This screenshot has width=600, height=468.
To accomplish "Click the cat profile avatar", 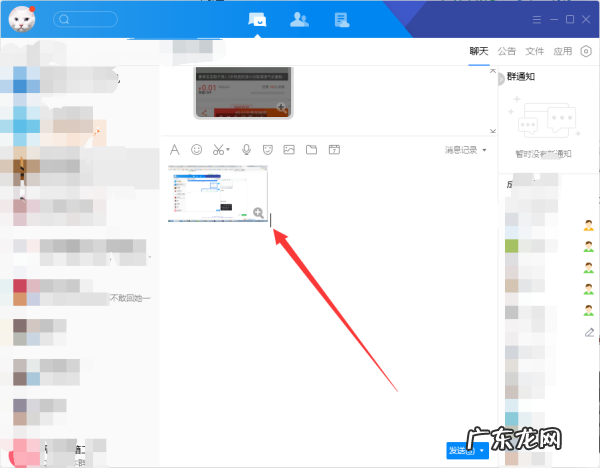I will (22, 19).
